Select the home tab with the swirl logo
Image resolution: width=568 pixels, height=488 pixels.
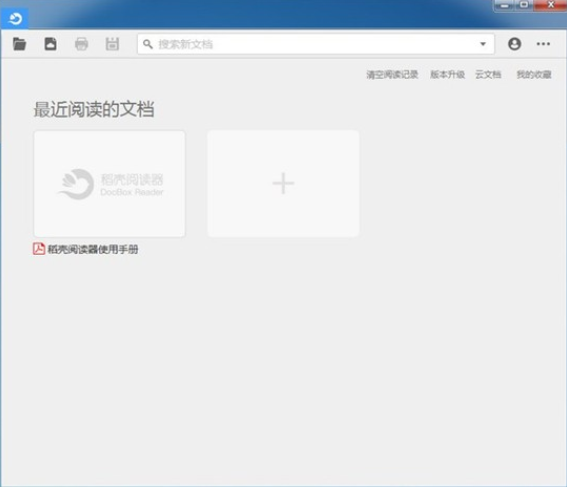[x=15, y=18]
